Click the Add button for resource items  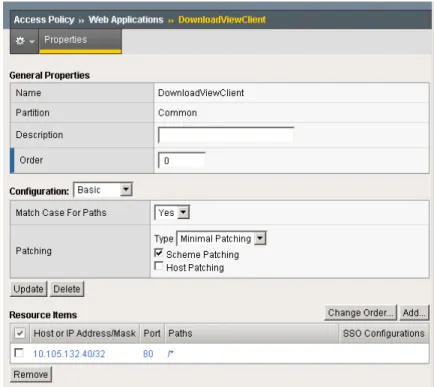click(414, 313)
